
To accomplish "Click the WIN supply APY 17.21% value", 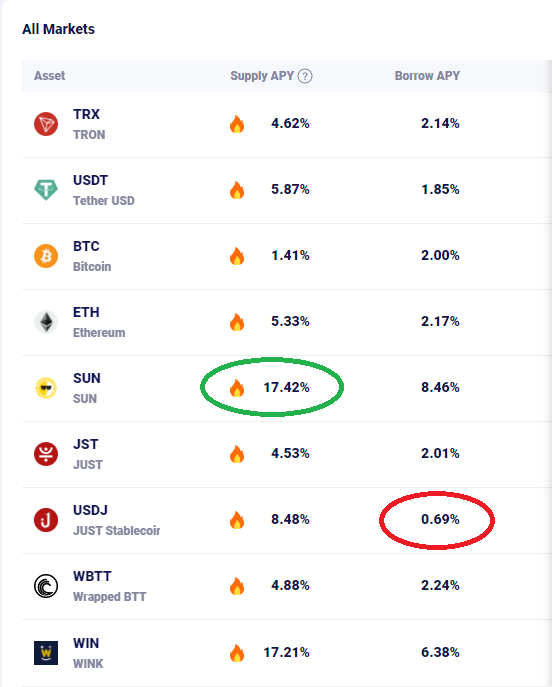I will [287, 652].
